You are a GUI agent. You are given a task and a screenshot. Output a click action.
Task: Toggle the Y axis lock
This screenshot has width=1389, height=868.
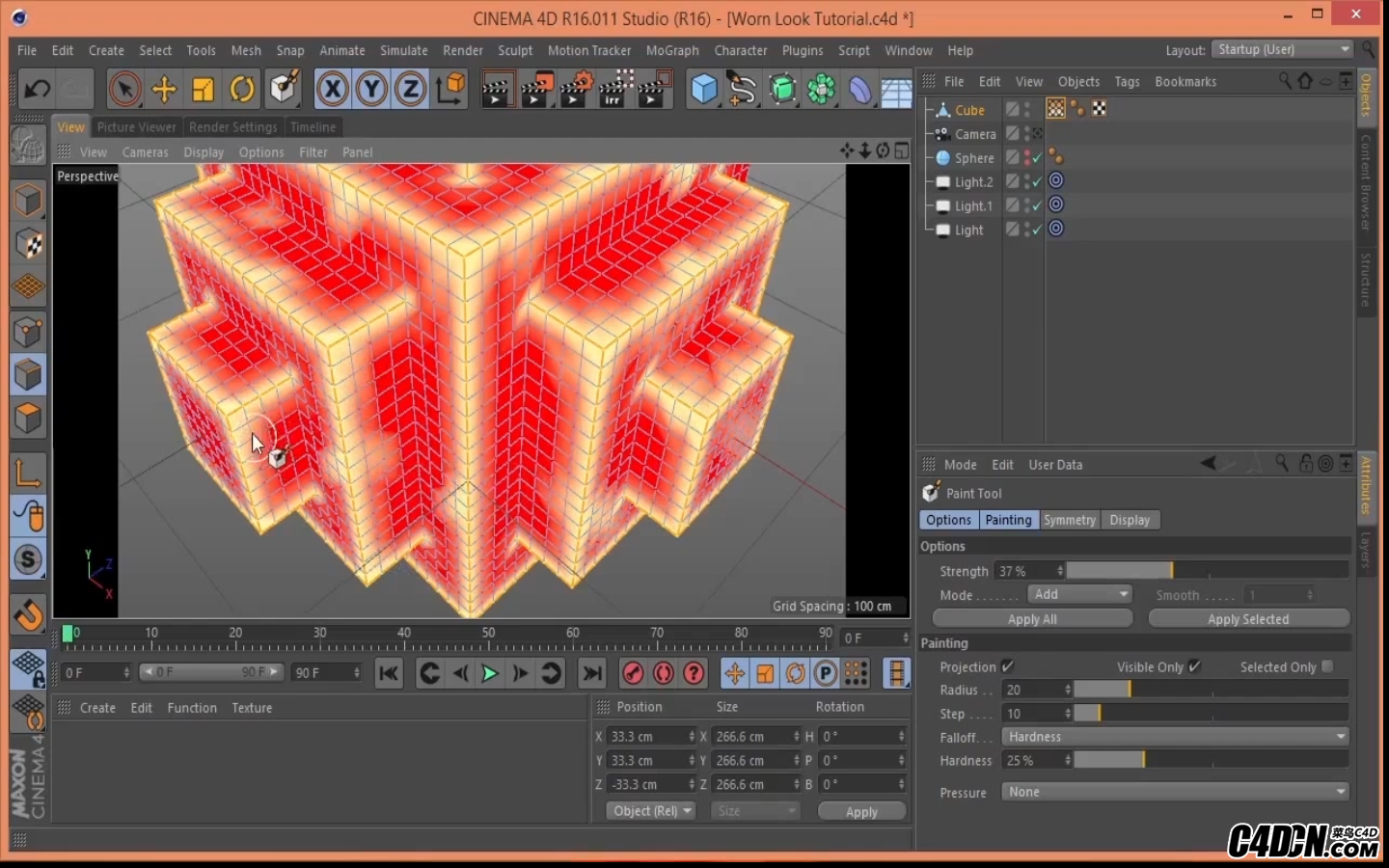[371, 90]
